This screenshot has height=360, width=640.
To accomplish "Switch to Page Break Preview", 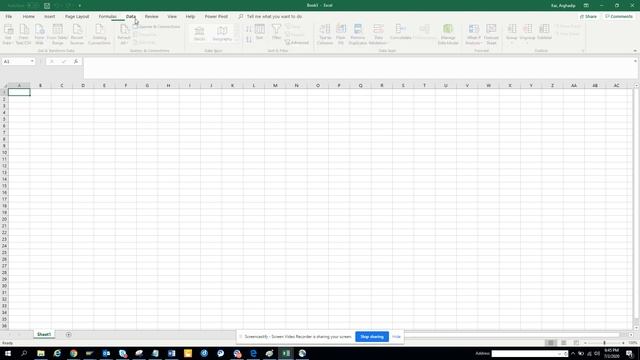I will (576, 343).
